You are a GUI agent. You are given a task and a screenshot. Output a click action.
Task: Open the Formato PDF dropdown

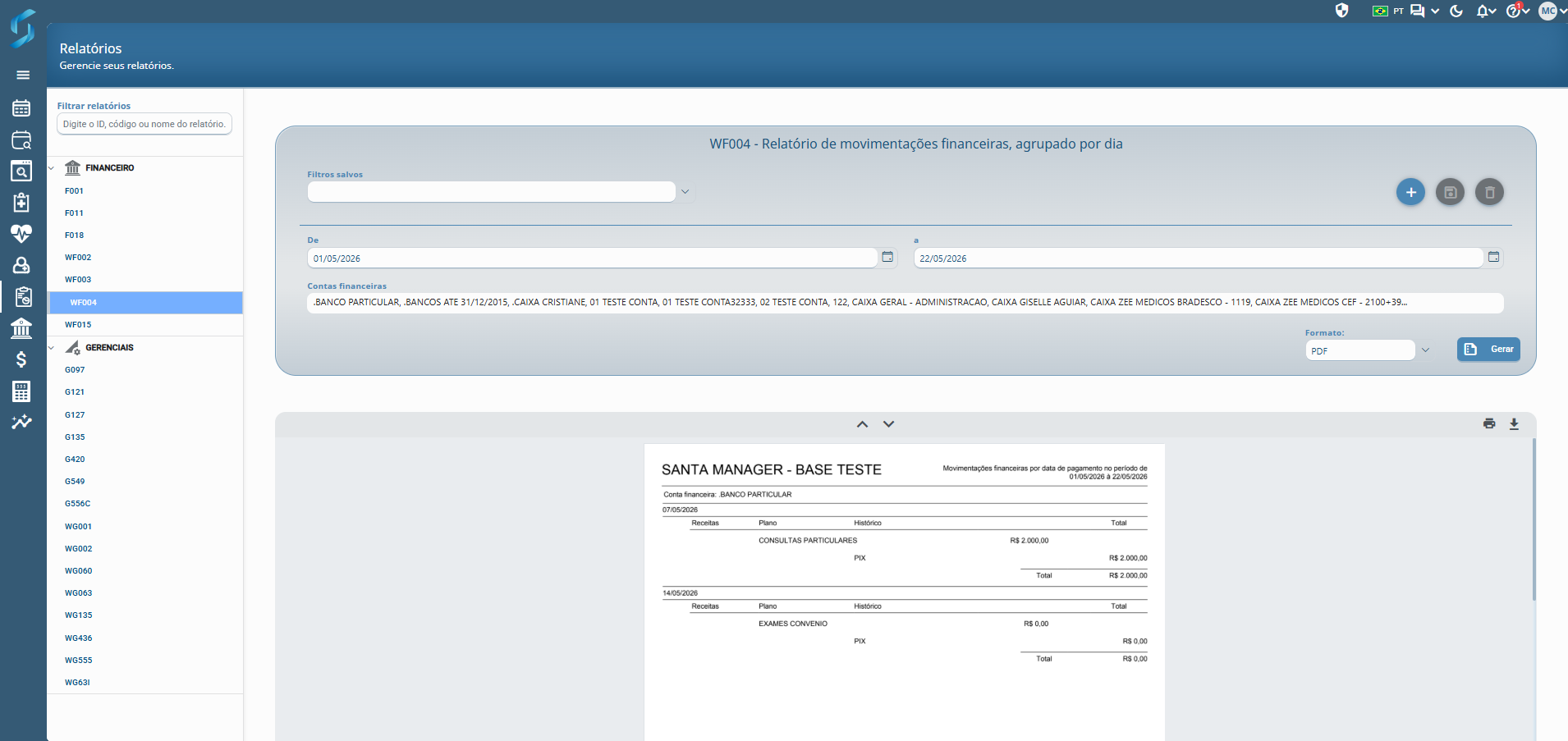[x=1425, y=350]
